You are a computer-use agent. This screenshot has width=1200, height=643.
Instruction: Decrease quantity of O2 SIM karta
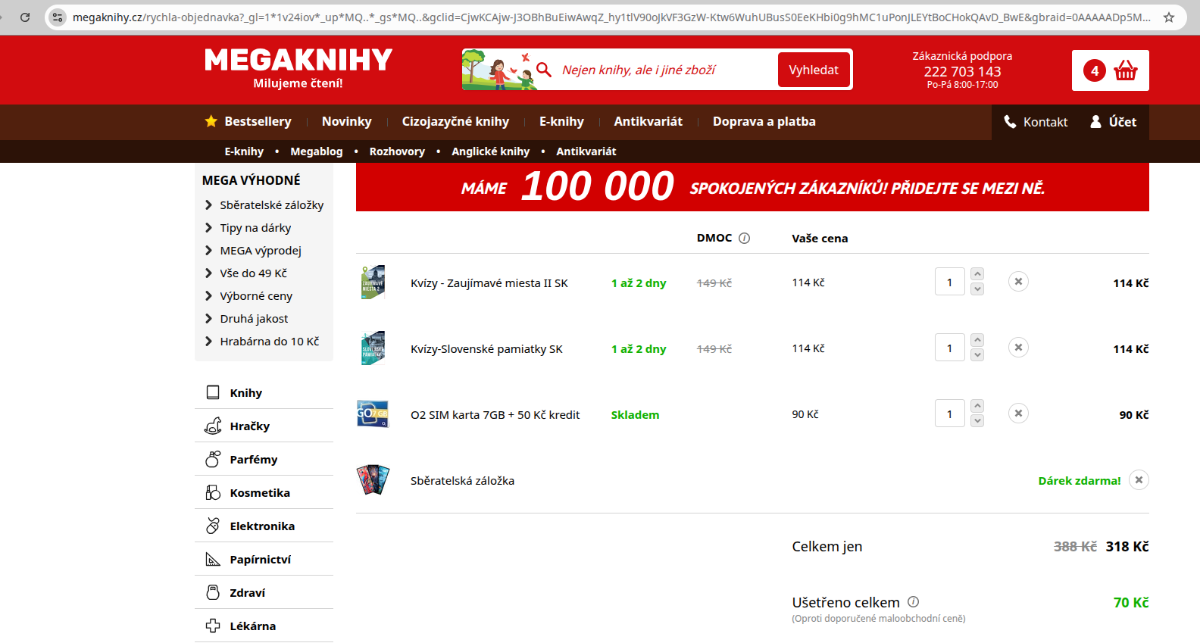pos(977,421)
